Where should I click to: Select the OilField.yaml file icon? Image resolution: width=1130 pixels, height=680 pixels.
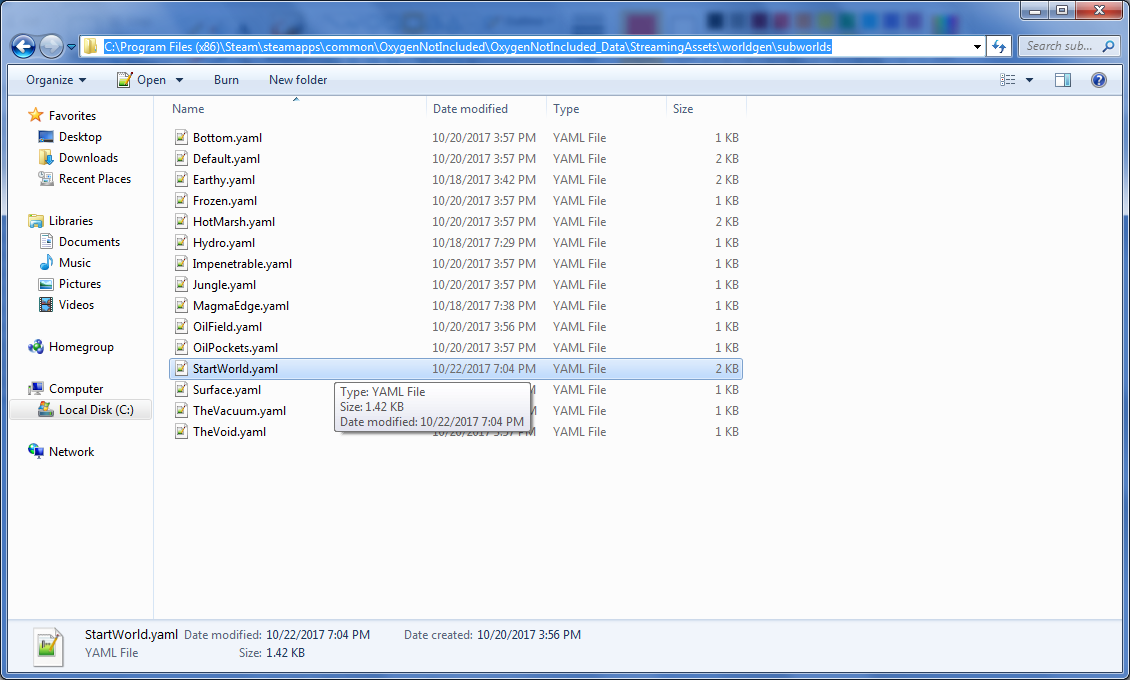[x=181, y=326]
